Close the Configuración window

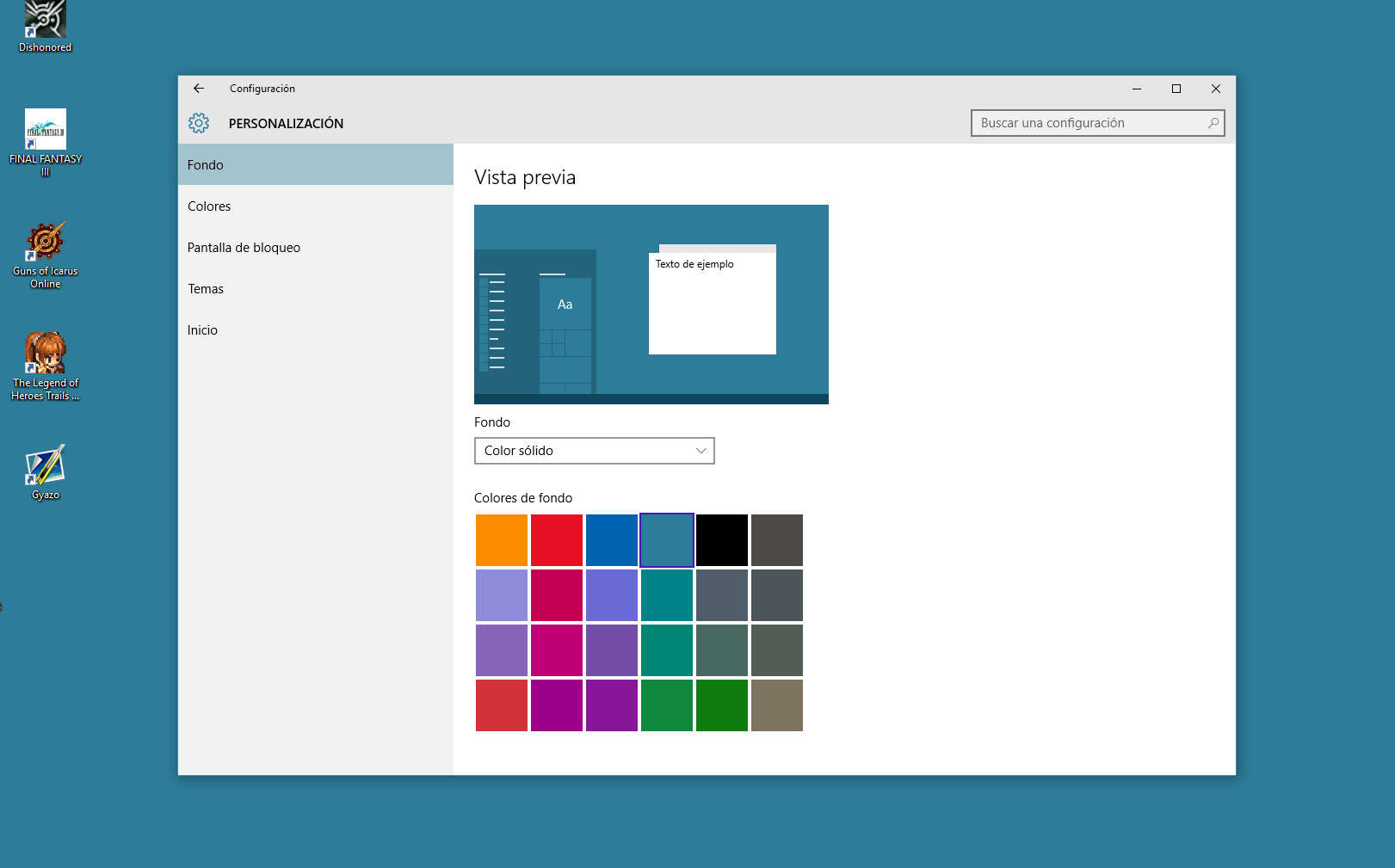[1216, 89]
